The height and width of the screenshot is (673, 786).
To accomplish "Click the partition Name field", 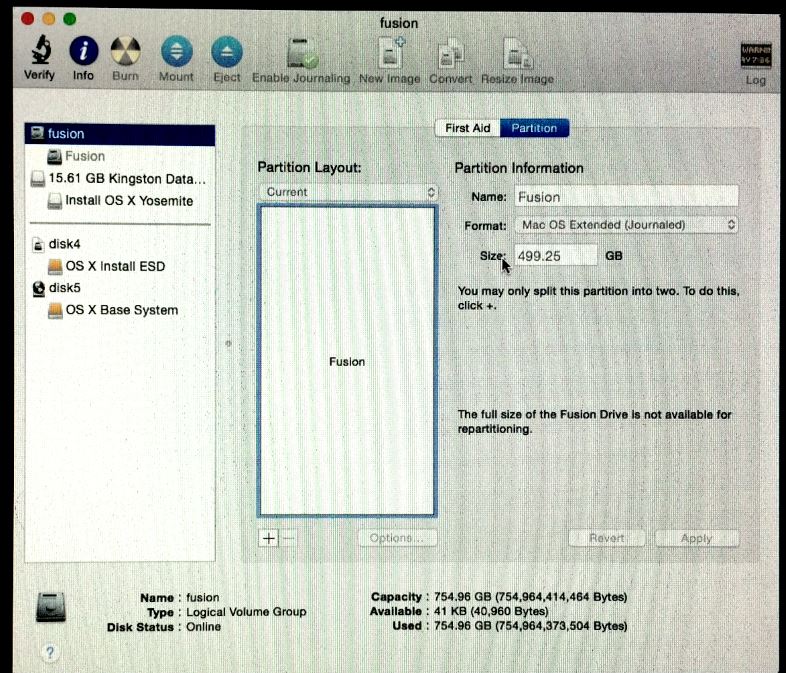I will [627, 197].
